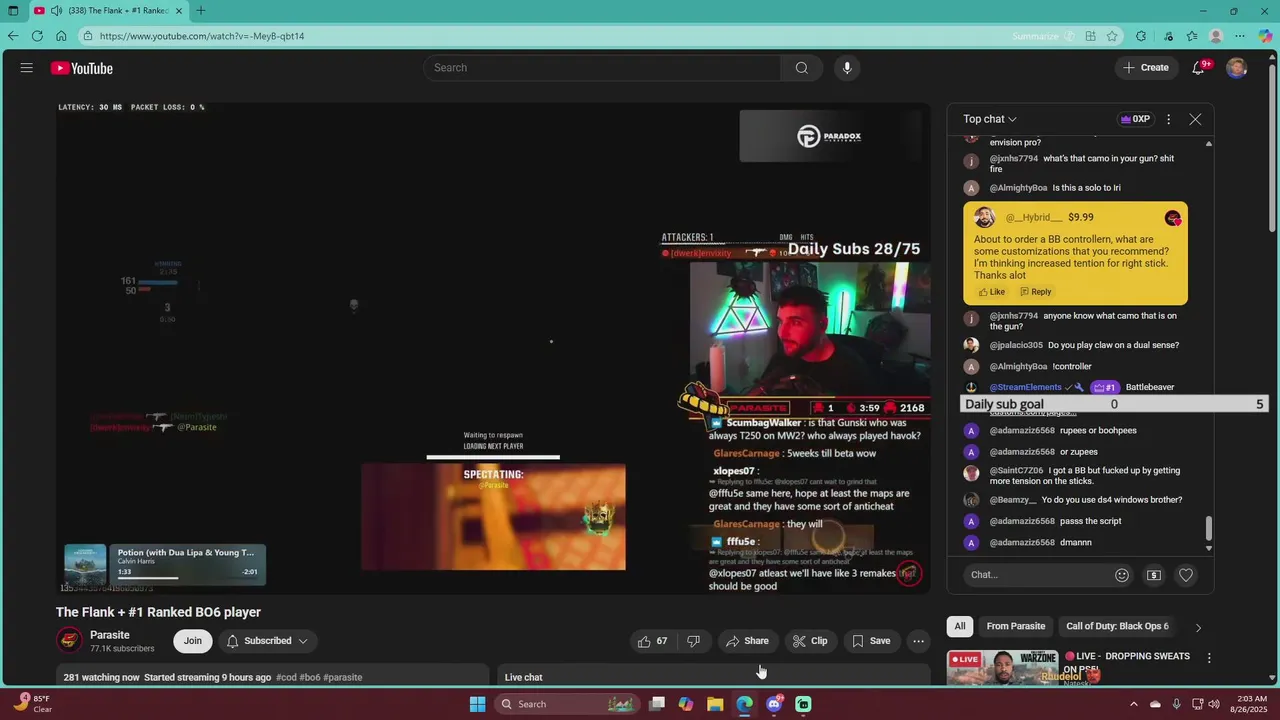Like the video with thumbs up
Image resolution: width=1280 pixels, height=720 pixels.
tap(653, 641)
